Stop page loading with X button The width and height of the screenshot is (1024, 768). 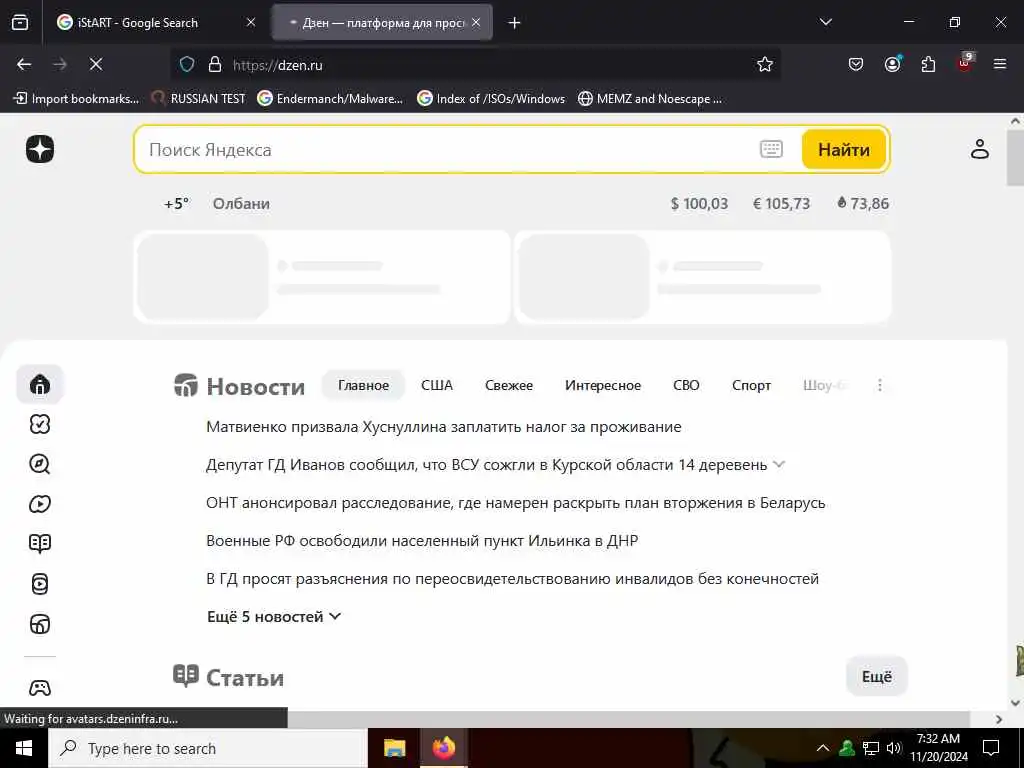[x=96, y=64]
